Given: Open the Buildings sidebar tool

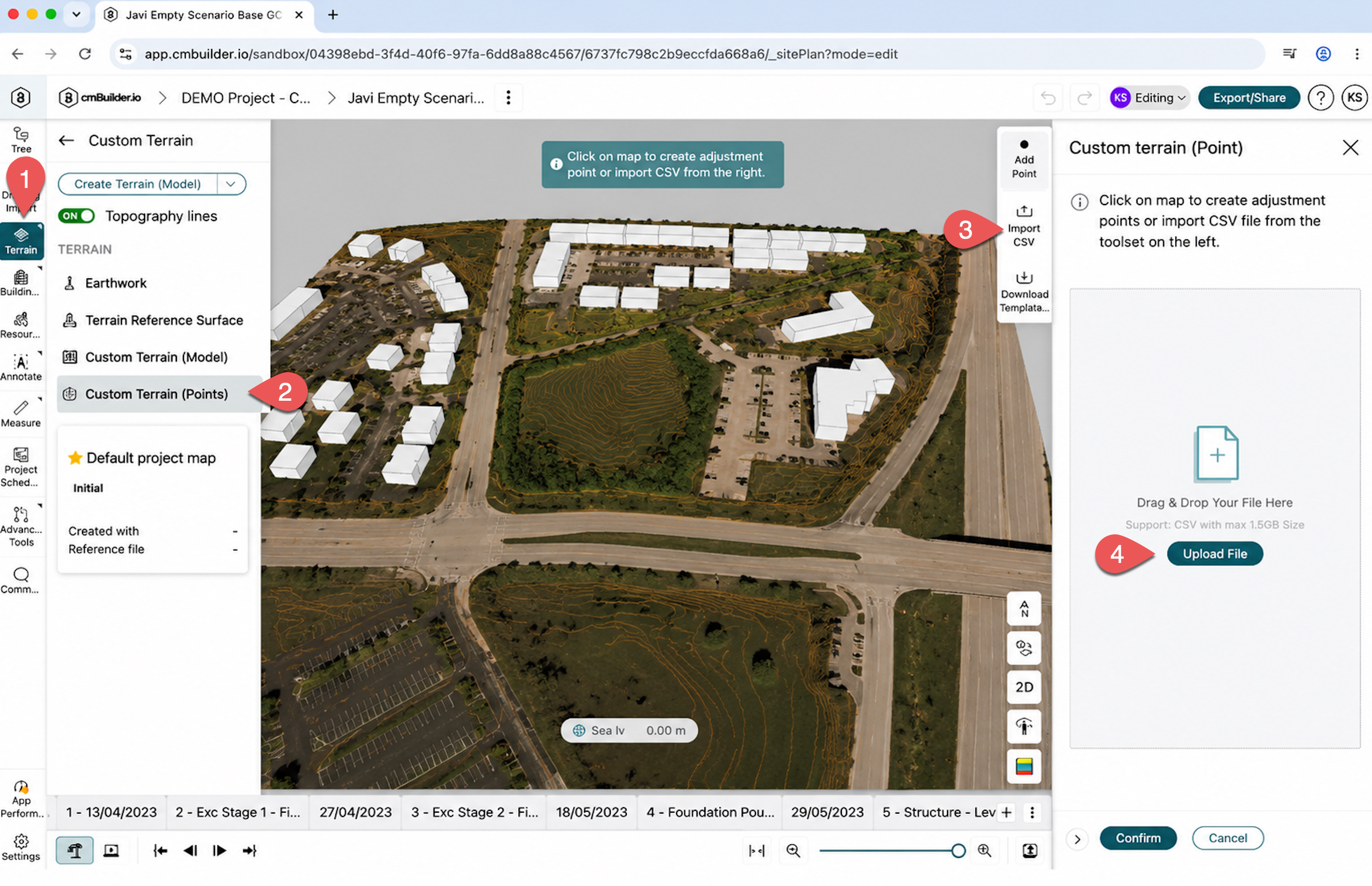Looking at the screenshot, I should click(21, 284).
